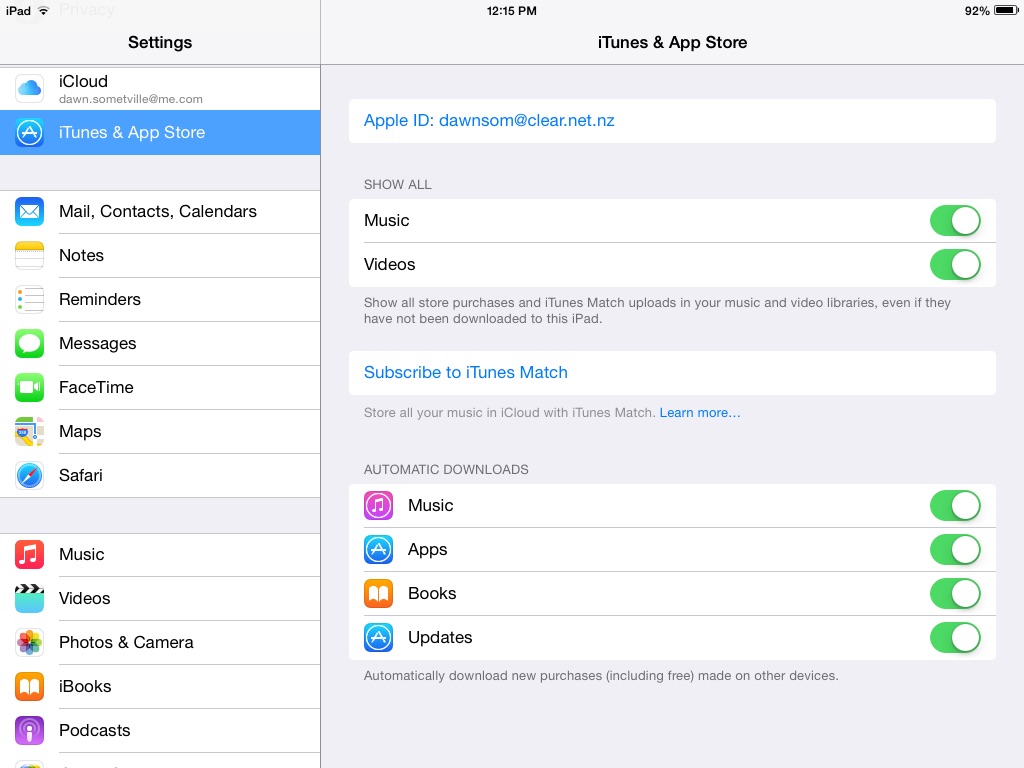Tap the Apps store icon under Automatic Downloads
Screen dimensions: 1024x768
378,549
